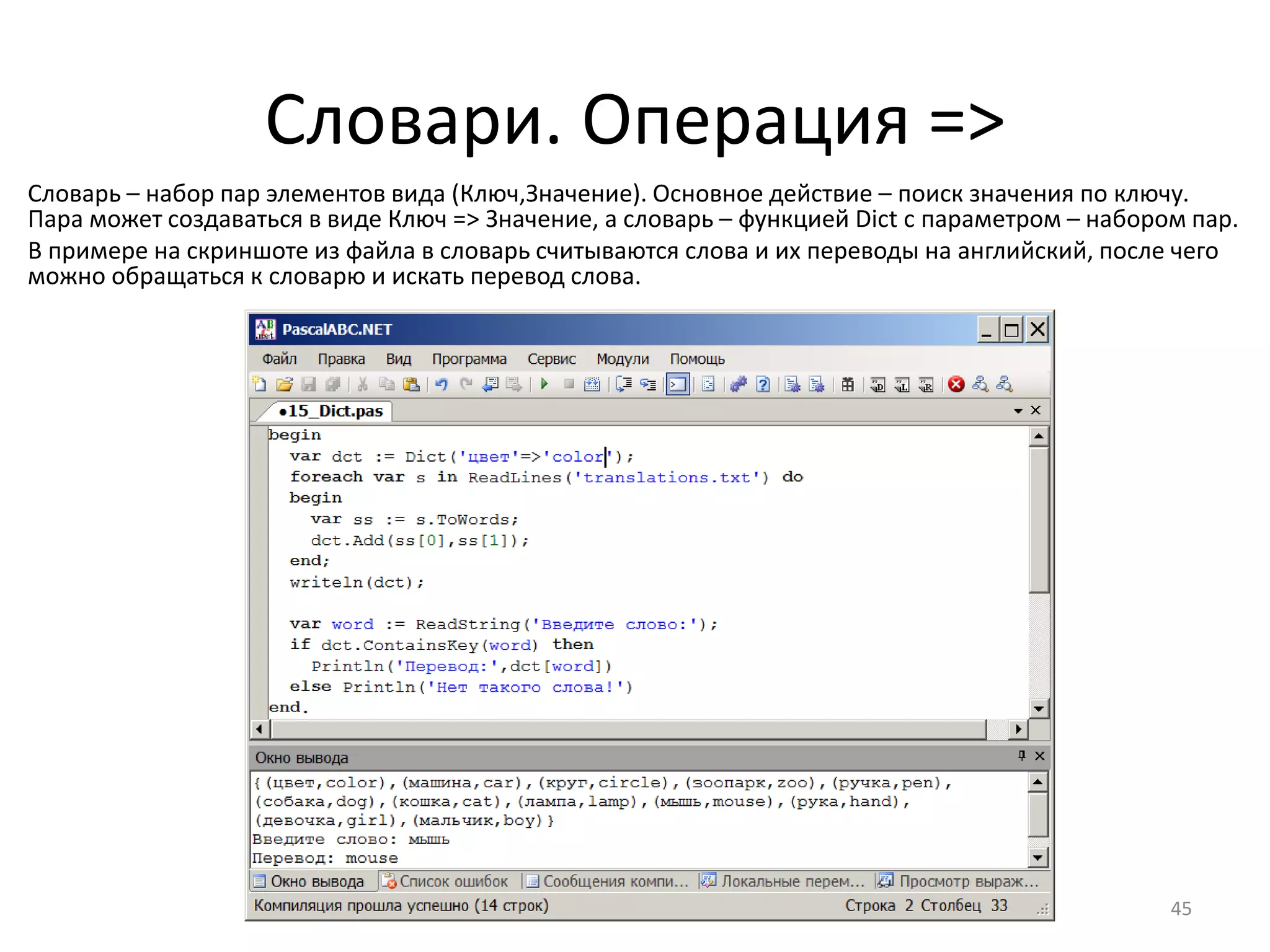
Task: Click the Open file folder icon
Action: click(x=285, y=384)
